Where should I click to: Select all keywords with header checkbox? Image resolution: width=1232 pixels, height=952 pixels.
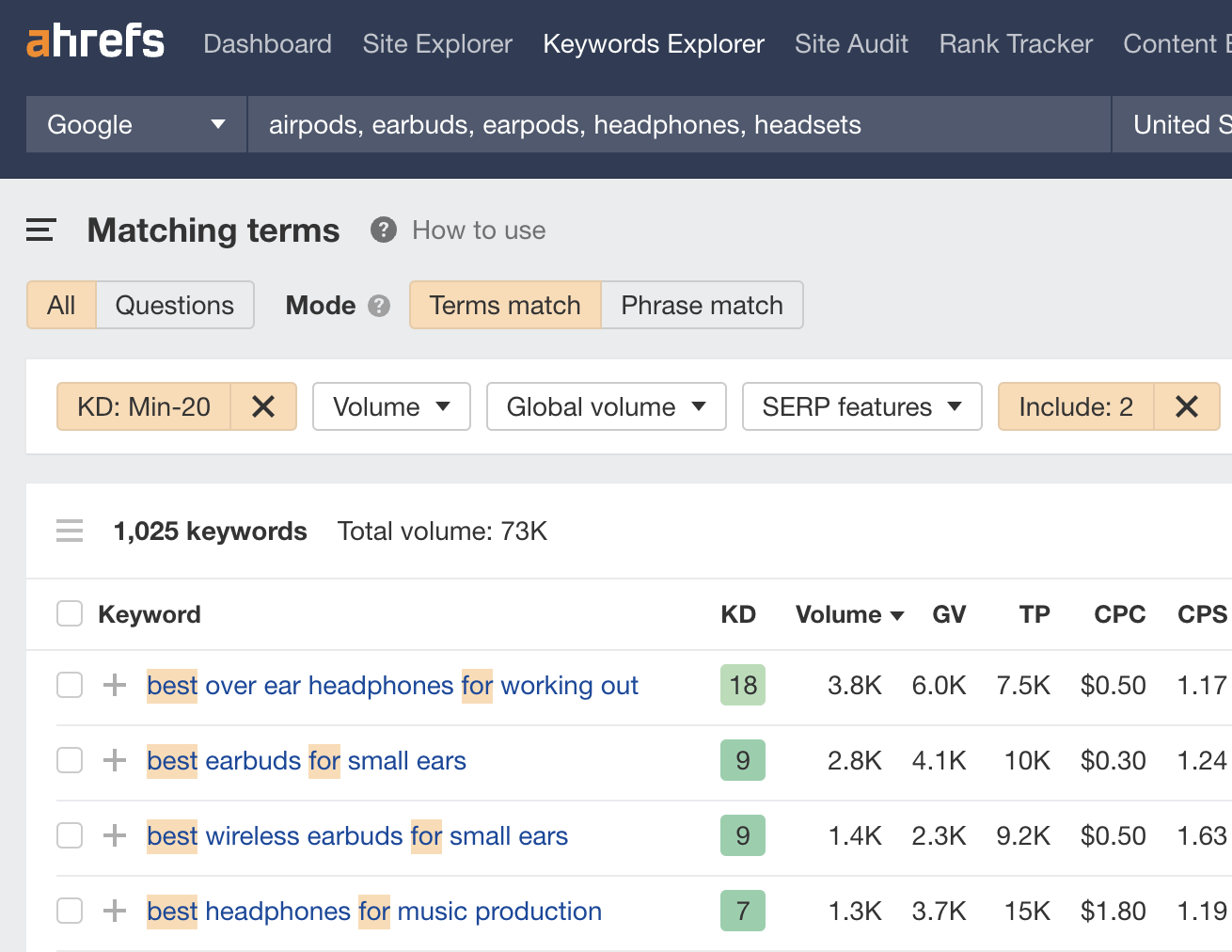click(x=70, y=613)
